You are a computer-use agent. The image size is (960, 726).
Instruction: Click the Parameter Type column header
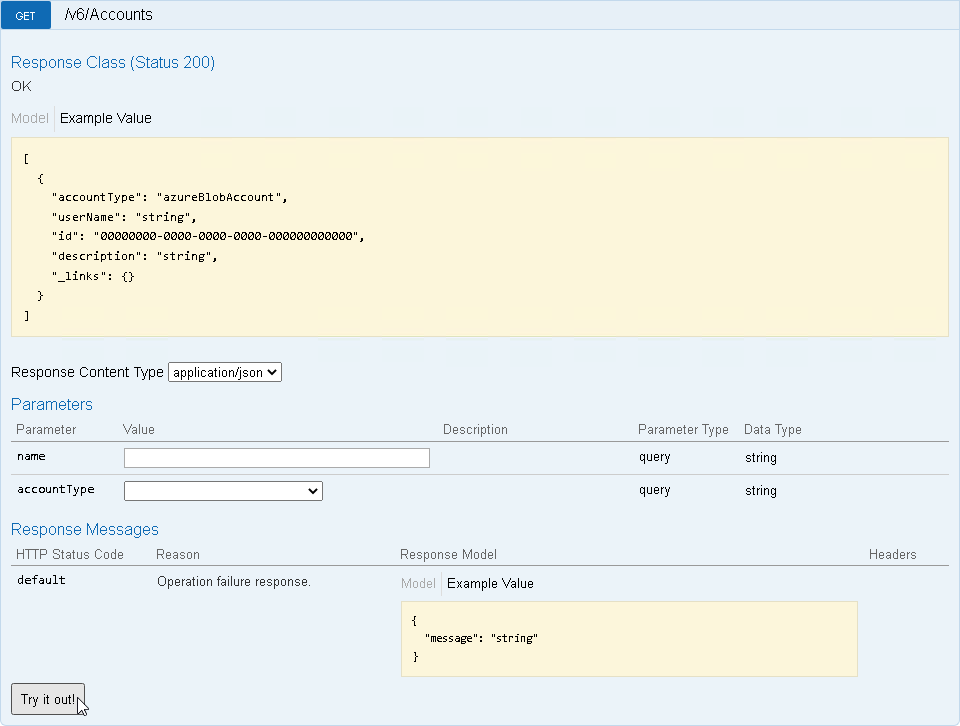pos(683,429)
